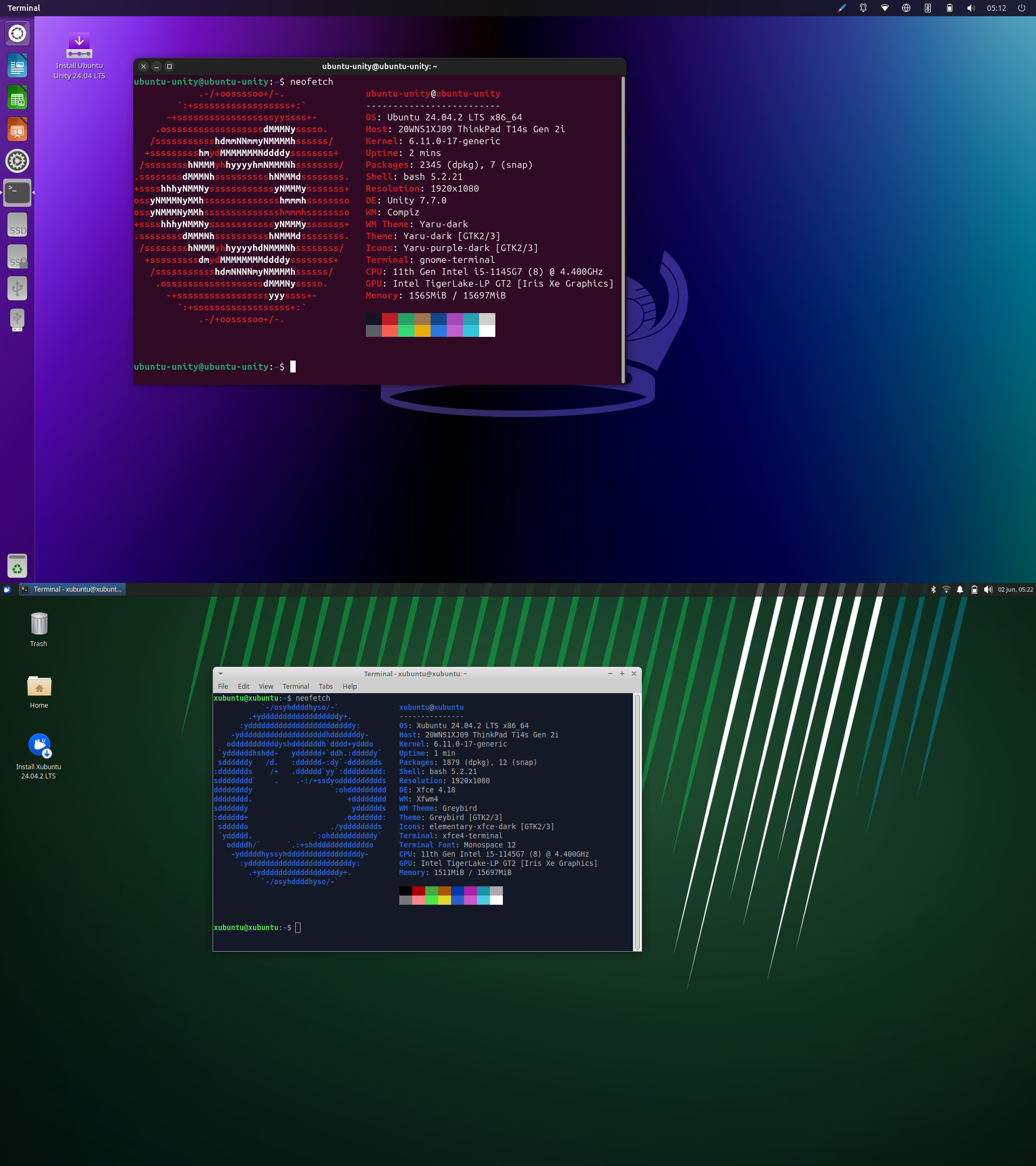Image resolution: width=1036 pixels, height=1166 pixels.
Task: Click 'Memory: 1565MiB / 15697MiB' in Unity terminal
Action: pos(435,295)
